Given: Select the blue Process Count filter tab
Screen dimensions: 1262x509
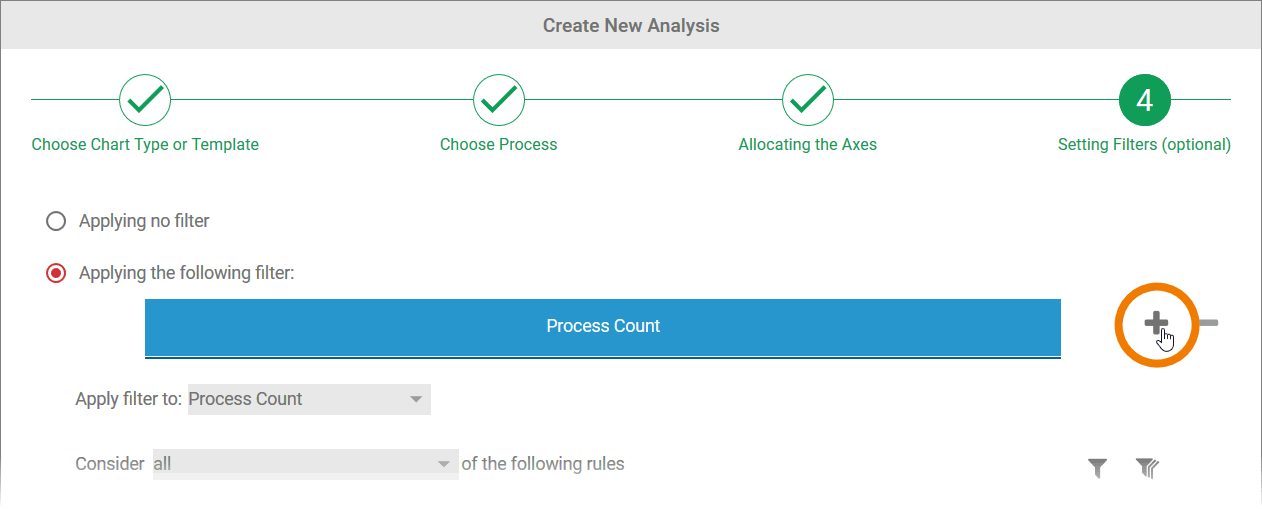Looking at the screenshot, I should point(602,326).
